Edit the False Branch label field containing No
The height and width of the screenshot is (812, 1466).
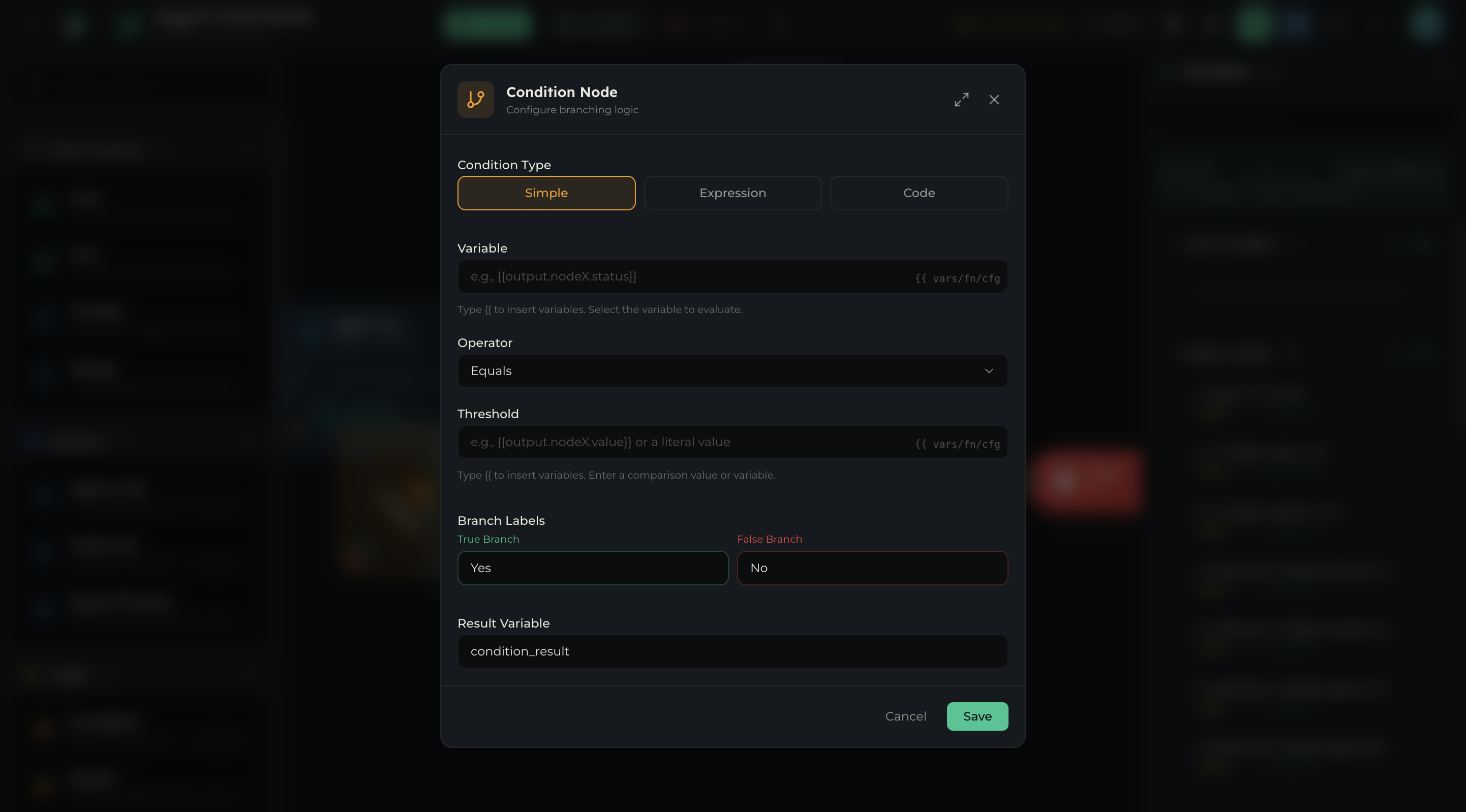click(872, 568)
